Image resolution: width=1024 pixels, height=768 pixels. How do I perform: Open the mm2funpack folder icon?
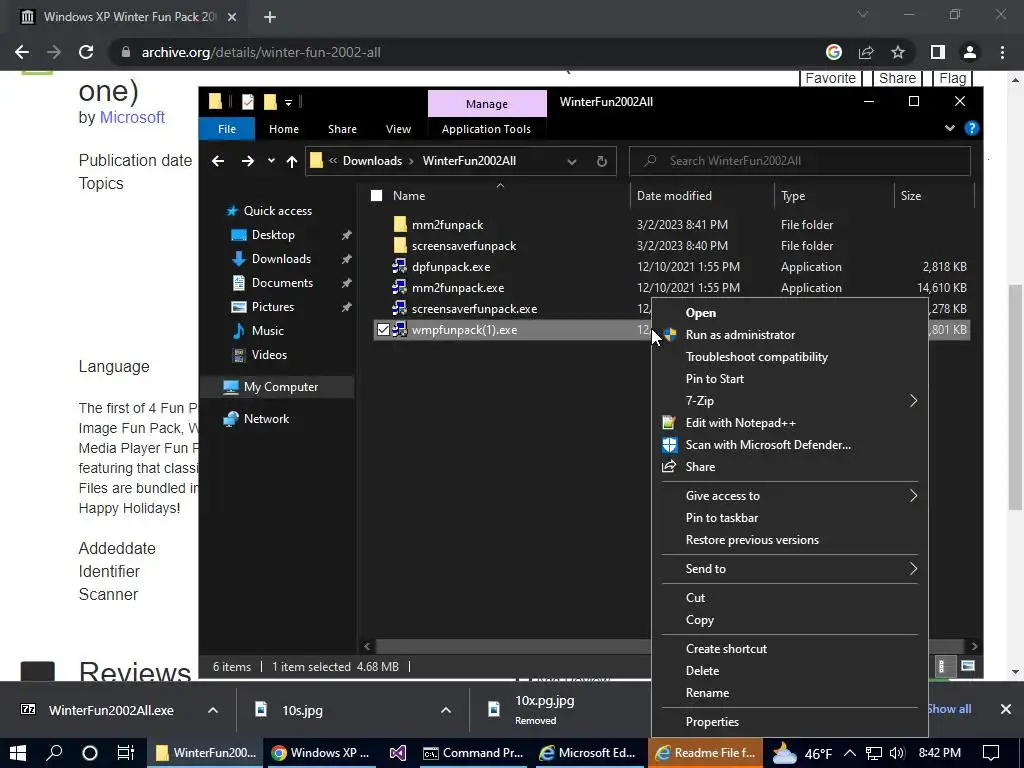[x=400, y=225]
